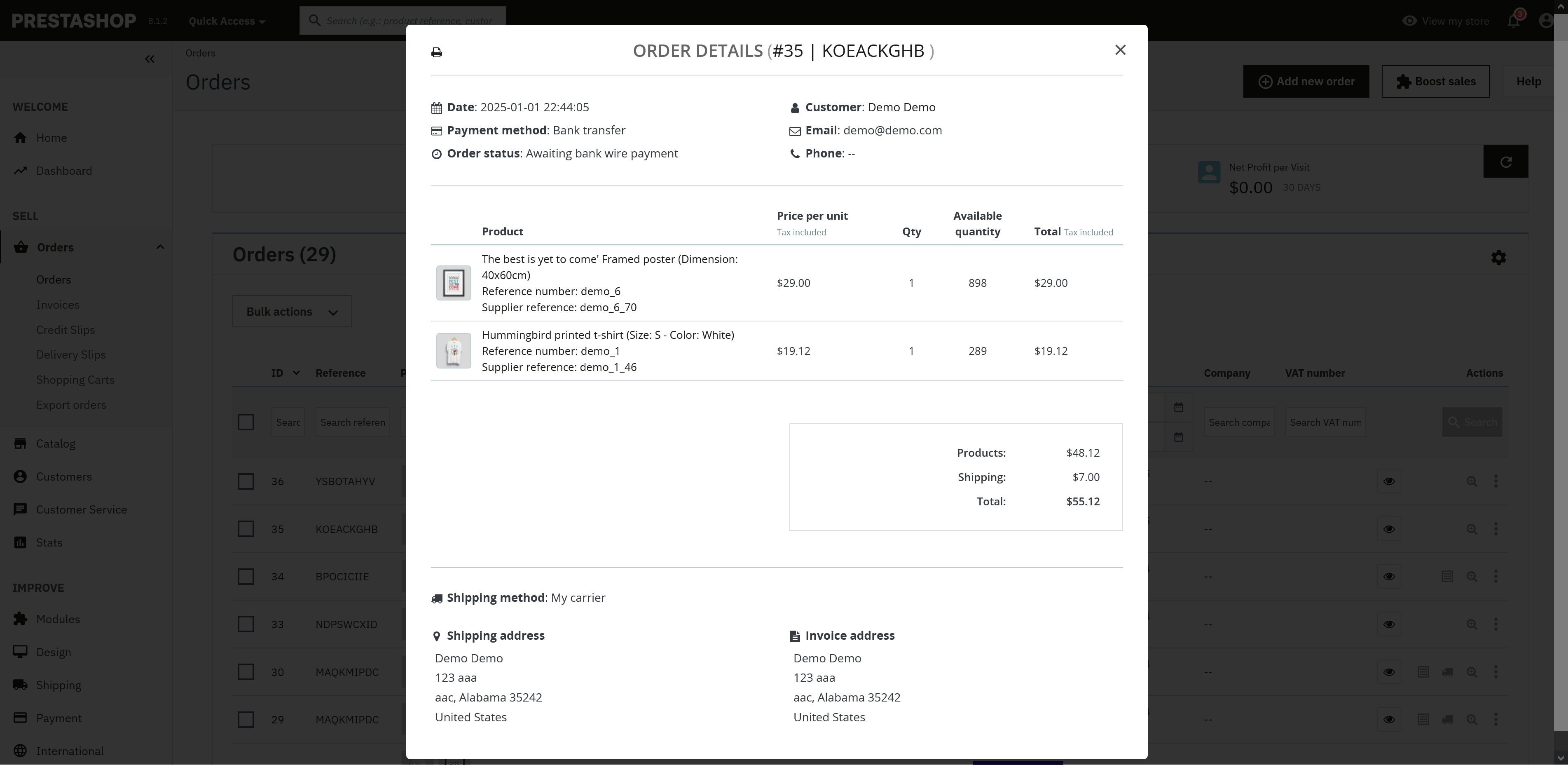This screenshot has width=1568, height=765.
Task: Open more actions menu for order 33
Action: click(x=1496, y=624)
